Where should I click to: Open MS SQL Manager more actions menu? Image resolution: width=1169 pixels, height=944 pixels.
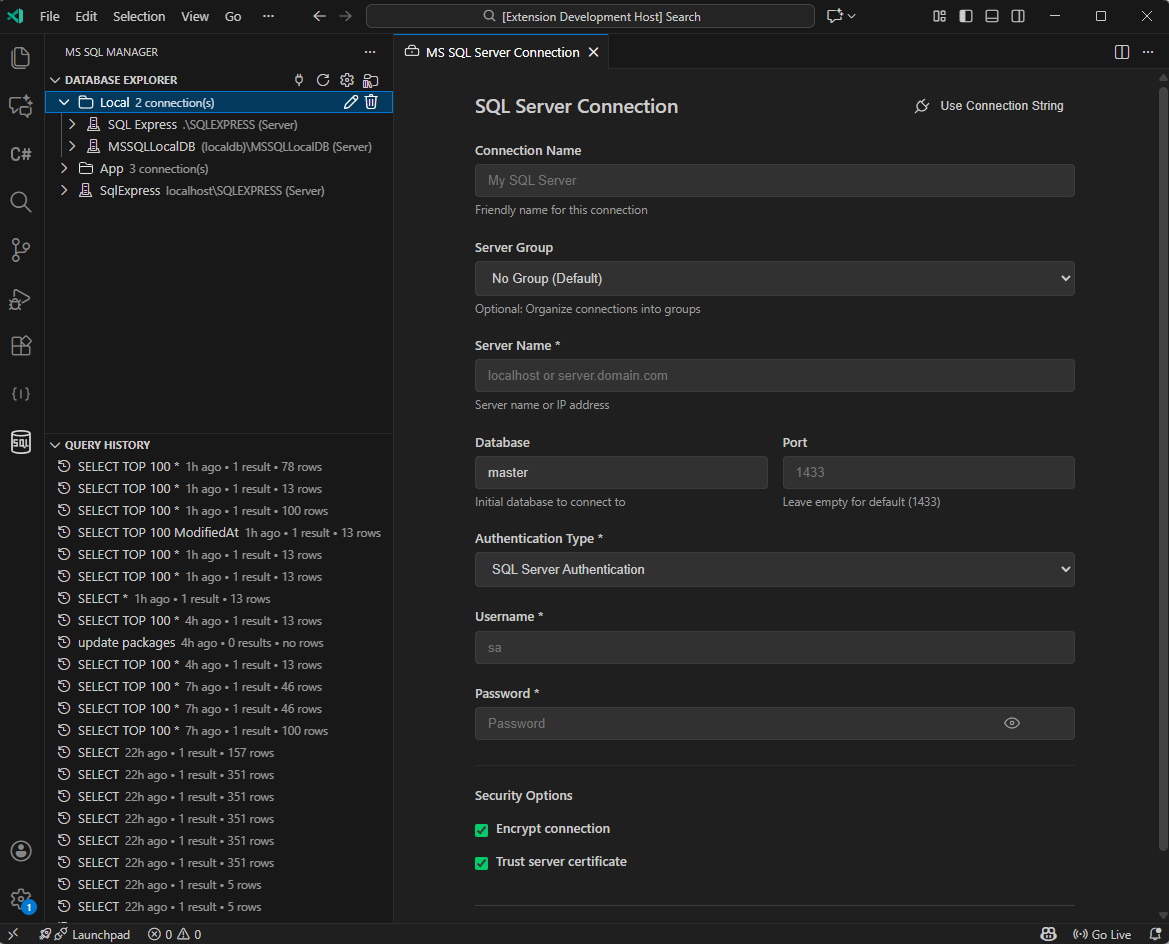point(370,52)
